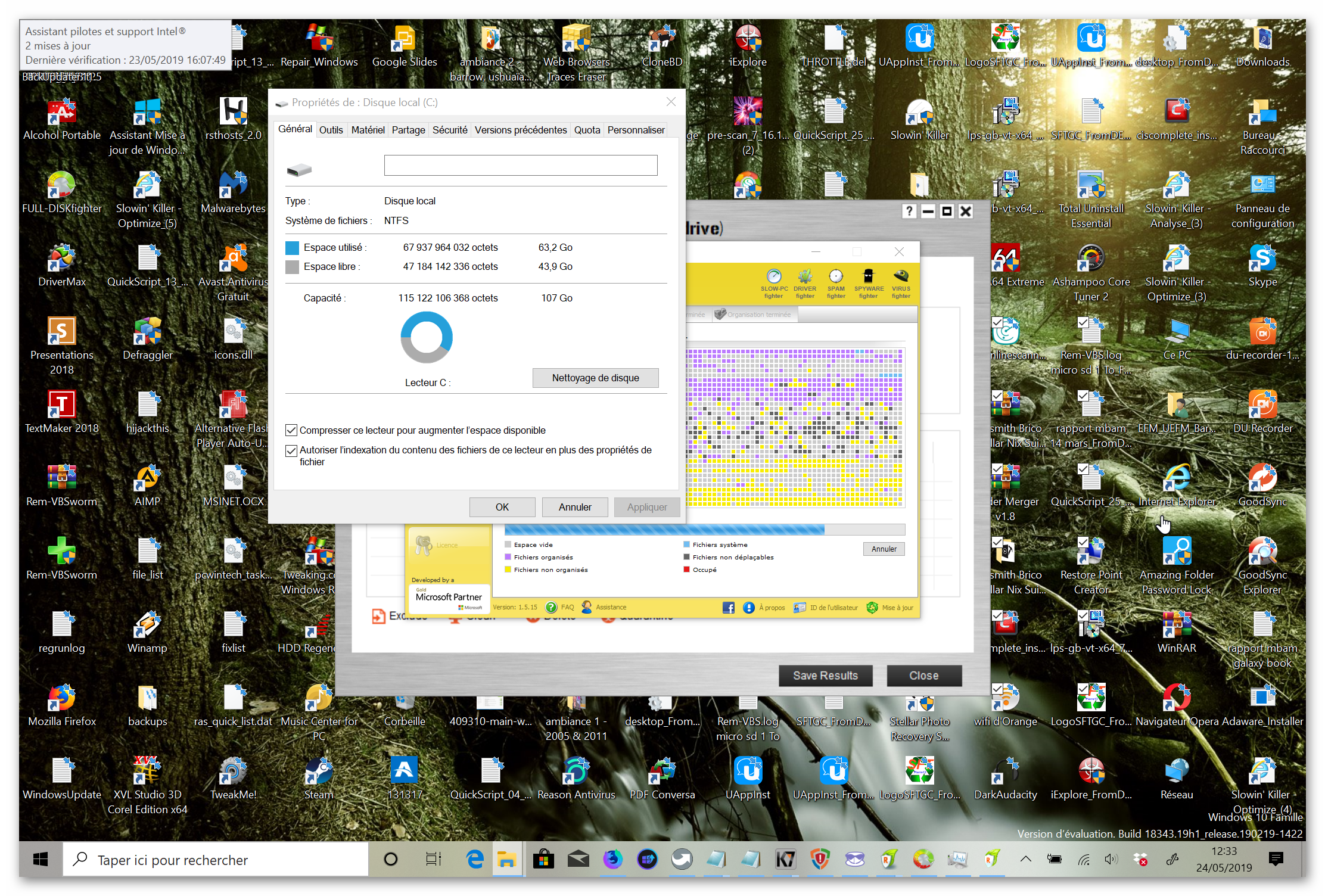Open the Personnaliser tab
Image resolution: width=1325 pixels, height=896 pixels.
tap(636, 130)
